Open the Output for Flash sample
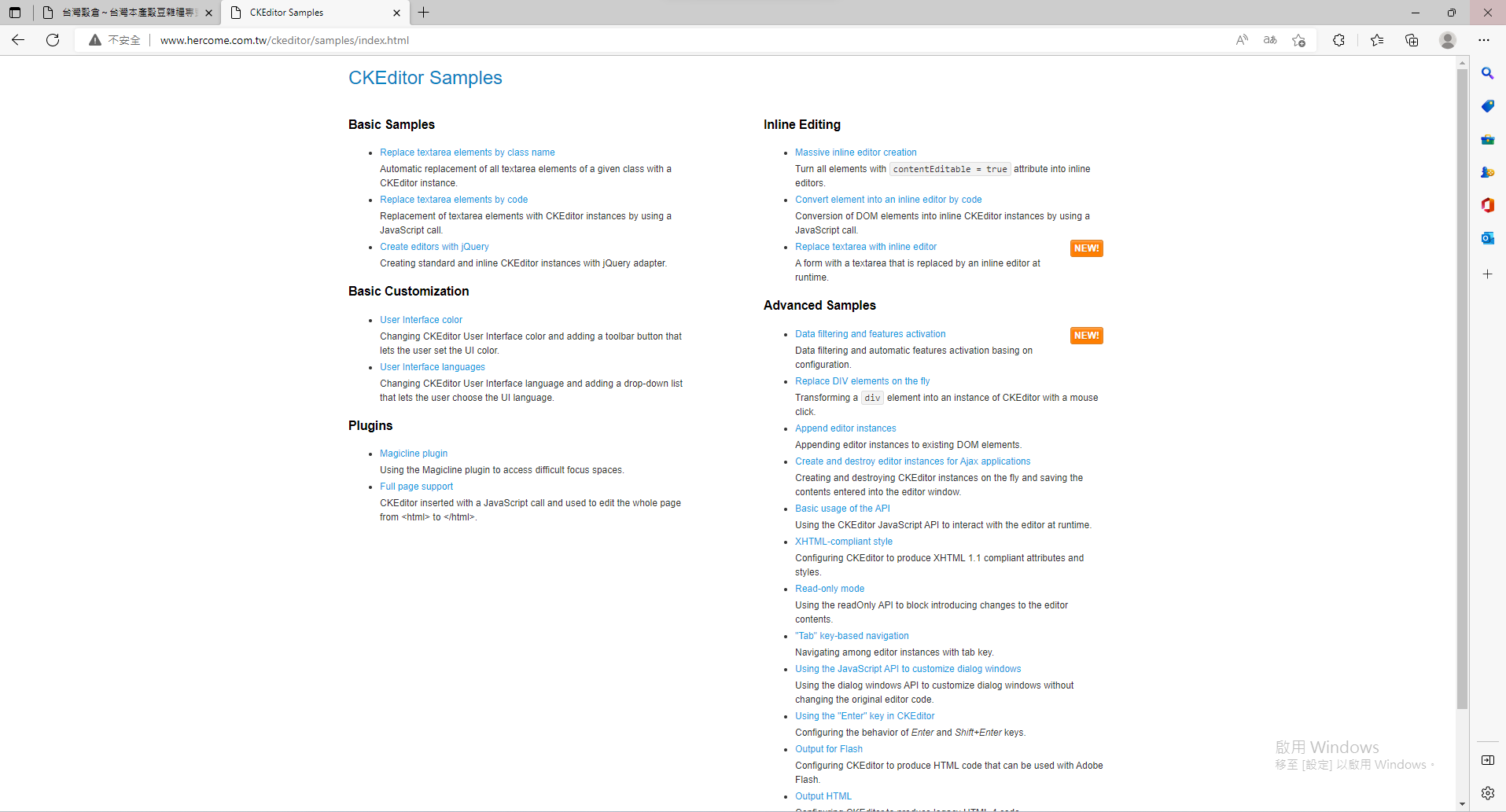The height and width of the screenshot is (812, 1506). [829, 749]
